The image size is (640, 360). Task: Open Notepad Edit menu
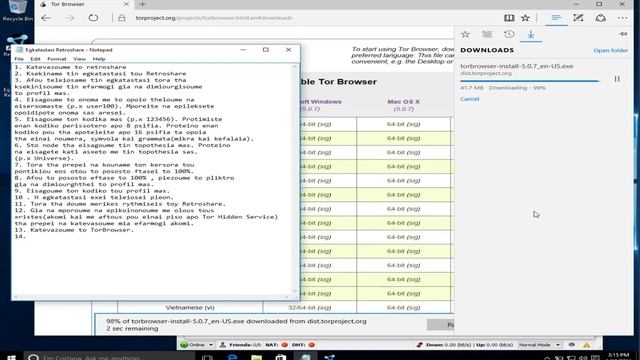click(x=35, y=59)
